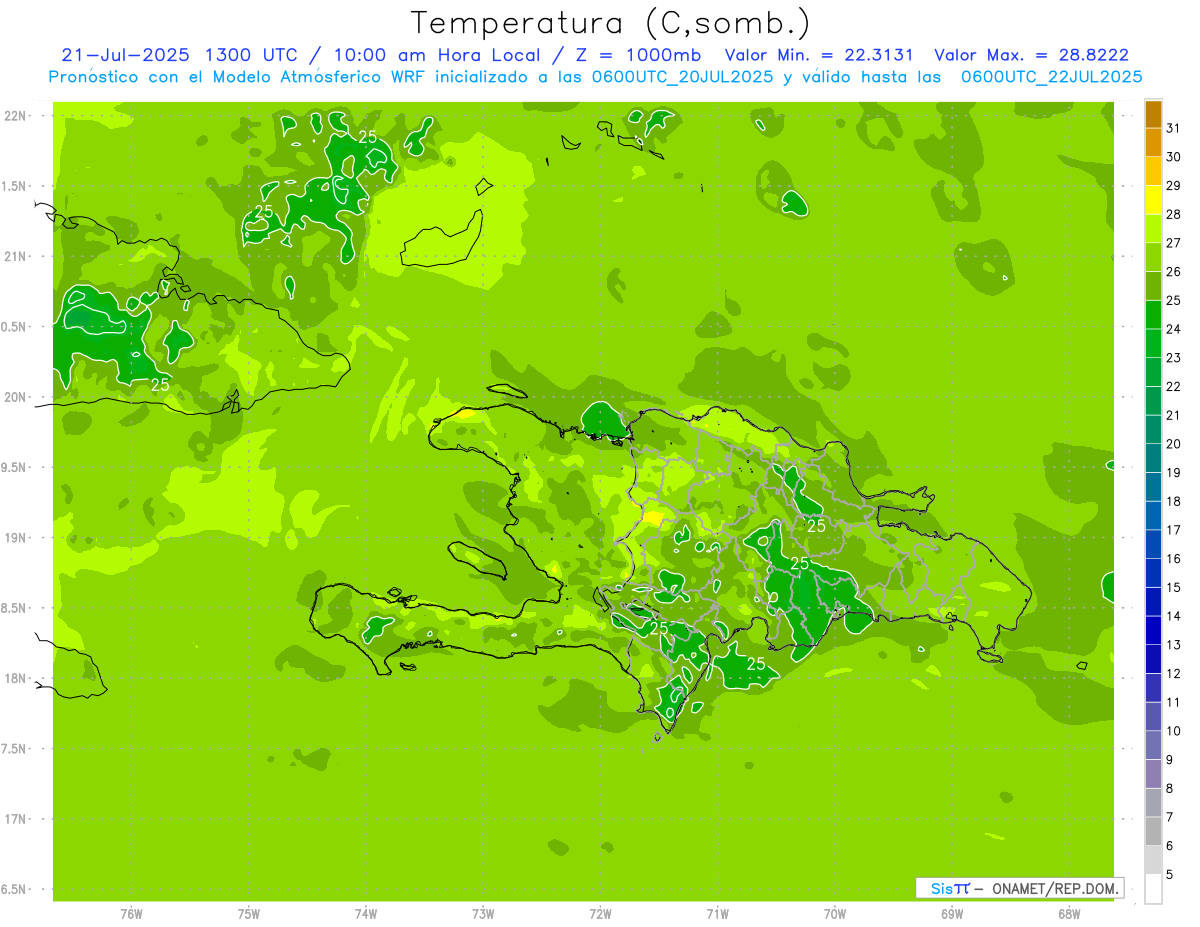Screen dimensions: 1200x927
Task: Click the 18N latitude axis label
Action: (x=16, y=679)
